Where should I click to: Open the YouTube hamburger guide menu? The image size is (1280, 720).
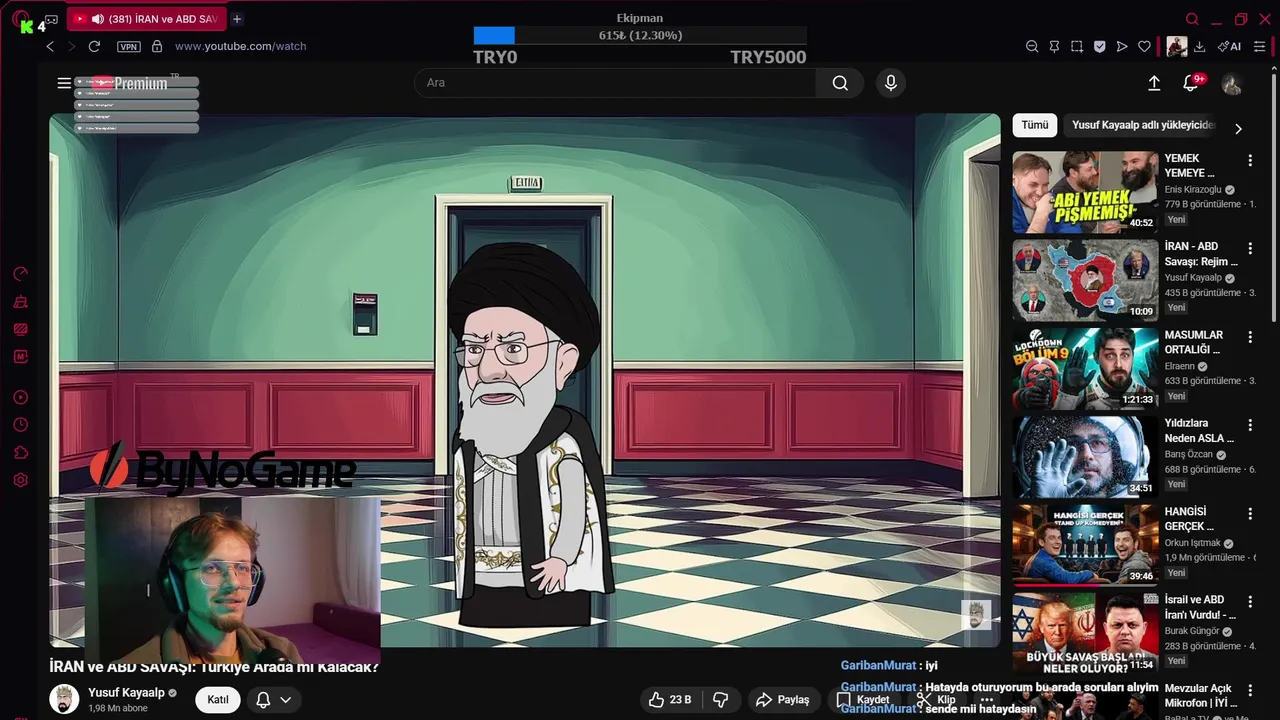pyautogui.click(x=64, y=83)
